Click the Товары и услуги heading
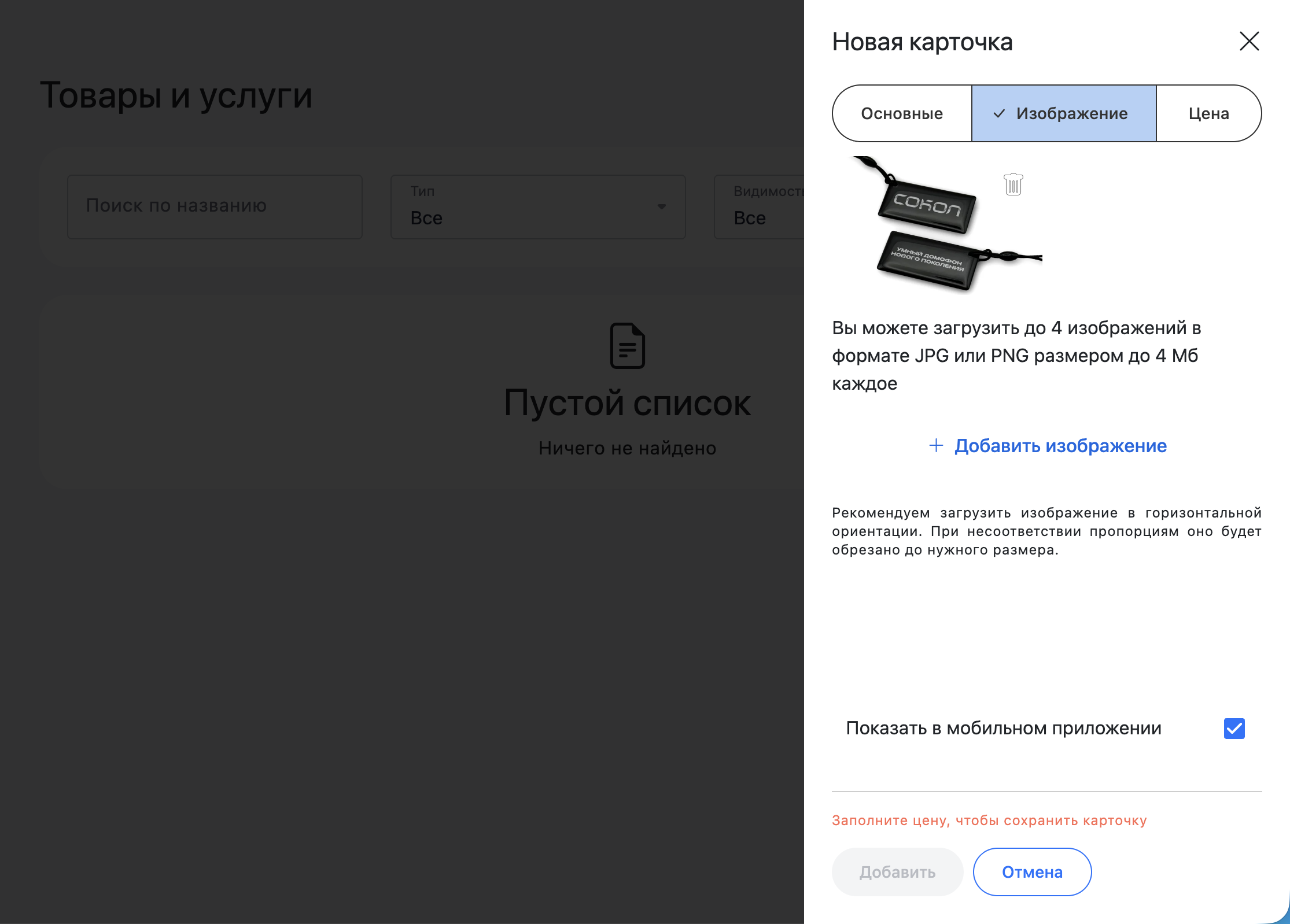The height and width of the screenshot is (924, 1290). (x=176, y=95)
